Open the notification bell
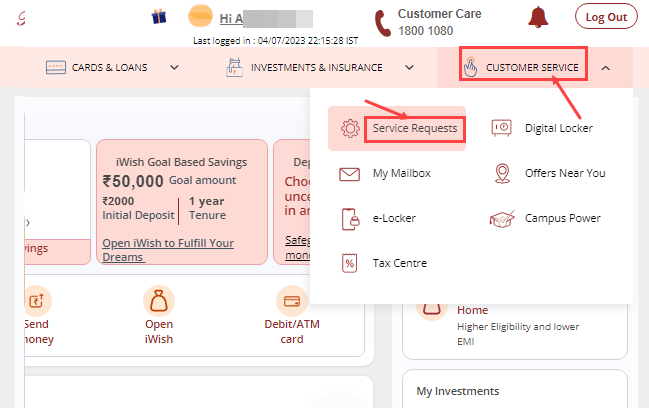This screenshot has height=408, width=649. pos(538,17)
